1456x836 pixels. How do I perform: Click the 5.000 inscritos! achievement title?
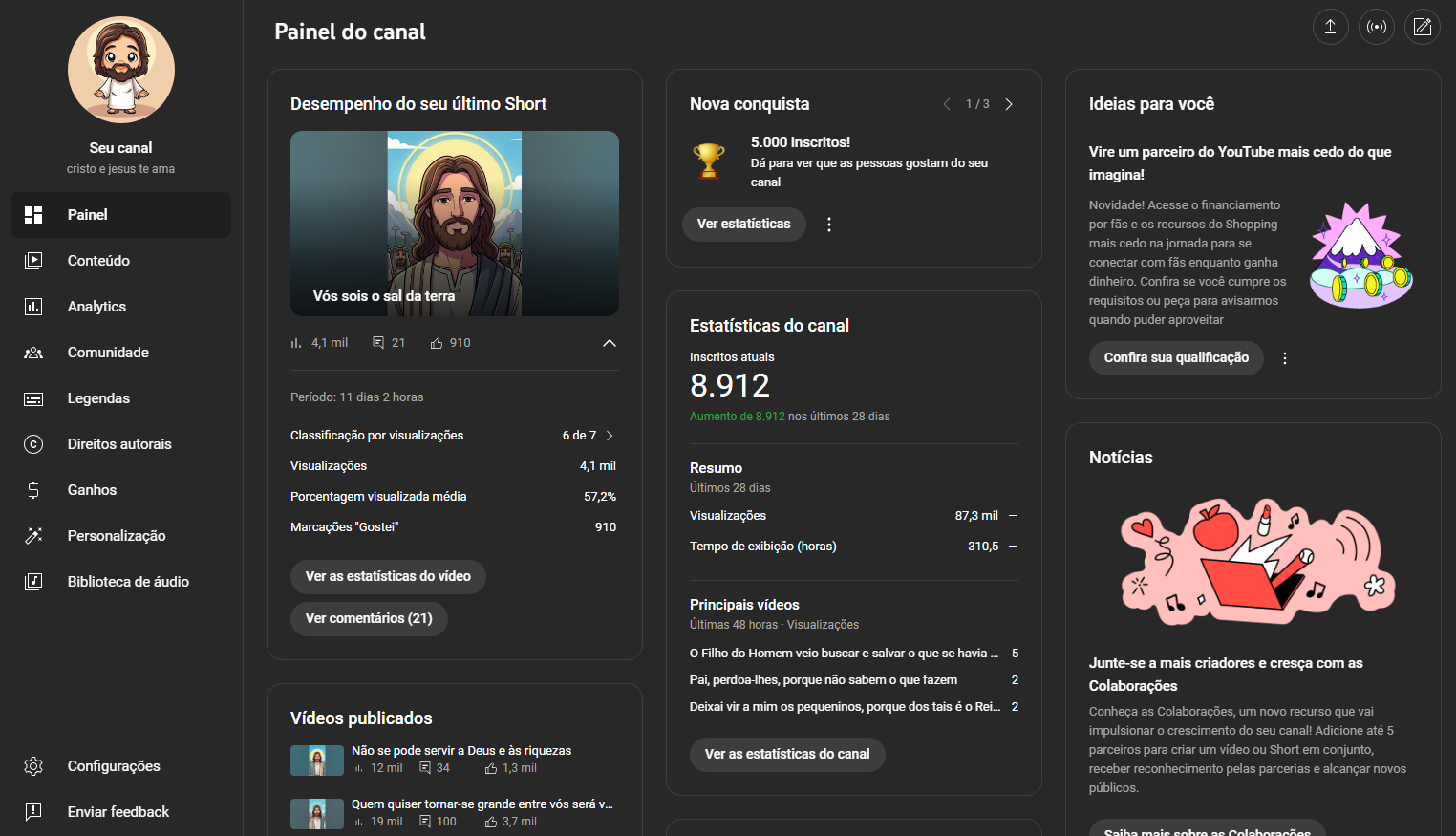tap(801, 142)
